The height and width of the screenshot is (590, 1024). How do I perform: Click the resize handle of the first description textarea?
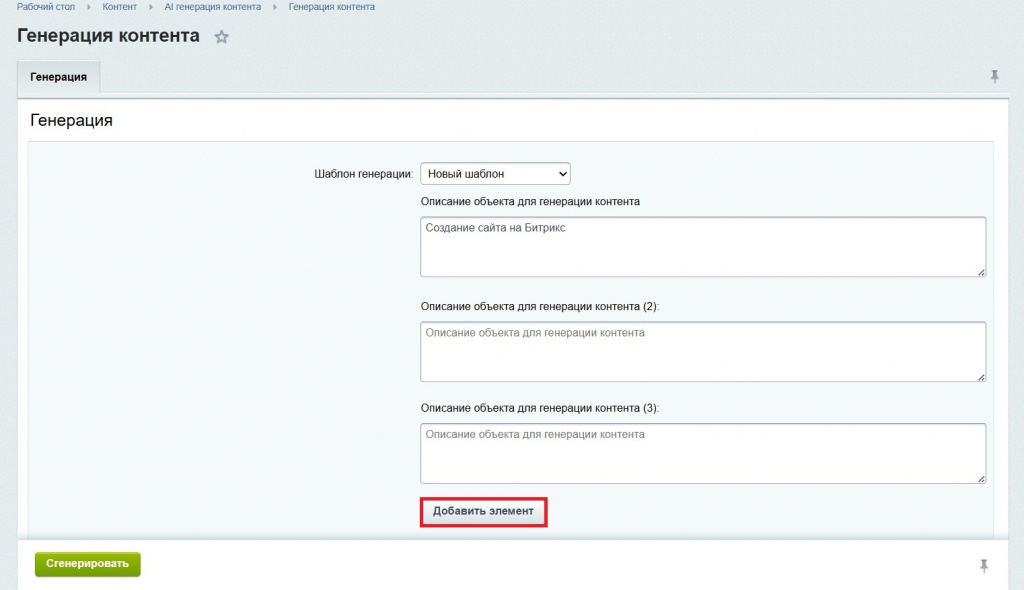pyautogui.click(x=981, y=271)
